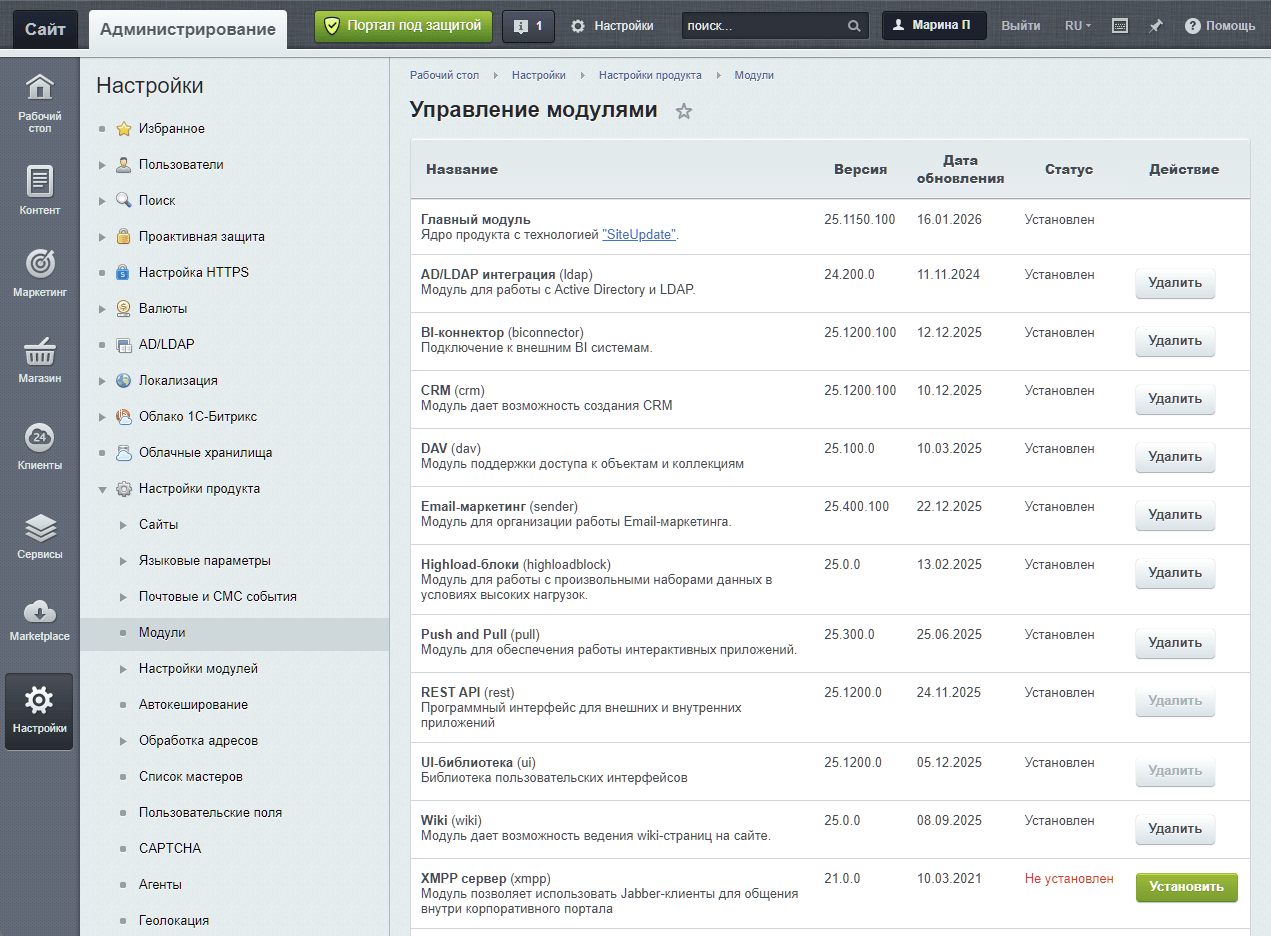Follow the SiteUpdate link

tap(639, 235)
